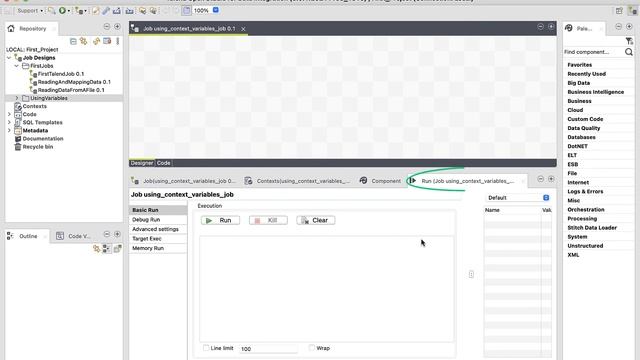Viewport: 640px width, 360px height.
Task: Click the link-with-editor icon in Repository toolbar
Action: point(96,41)
